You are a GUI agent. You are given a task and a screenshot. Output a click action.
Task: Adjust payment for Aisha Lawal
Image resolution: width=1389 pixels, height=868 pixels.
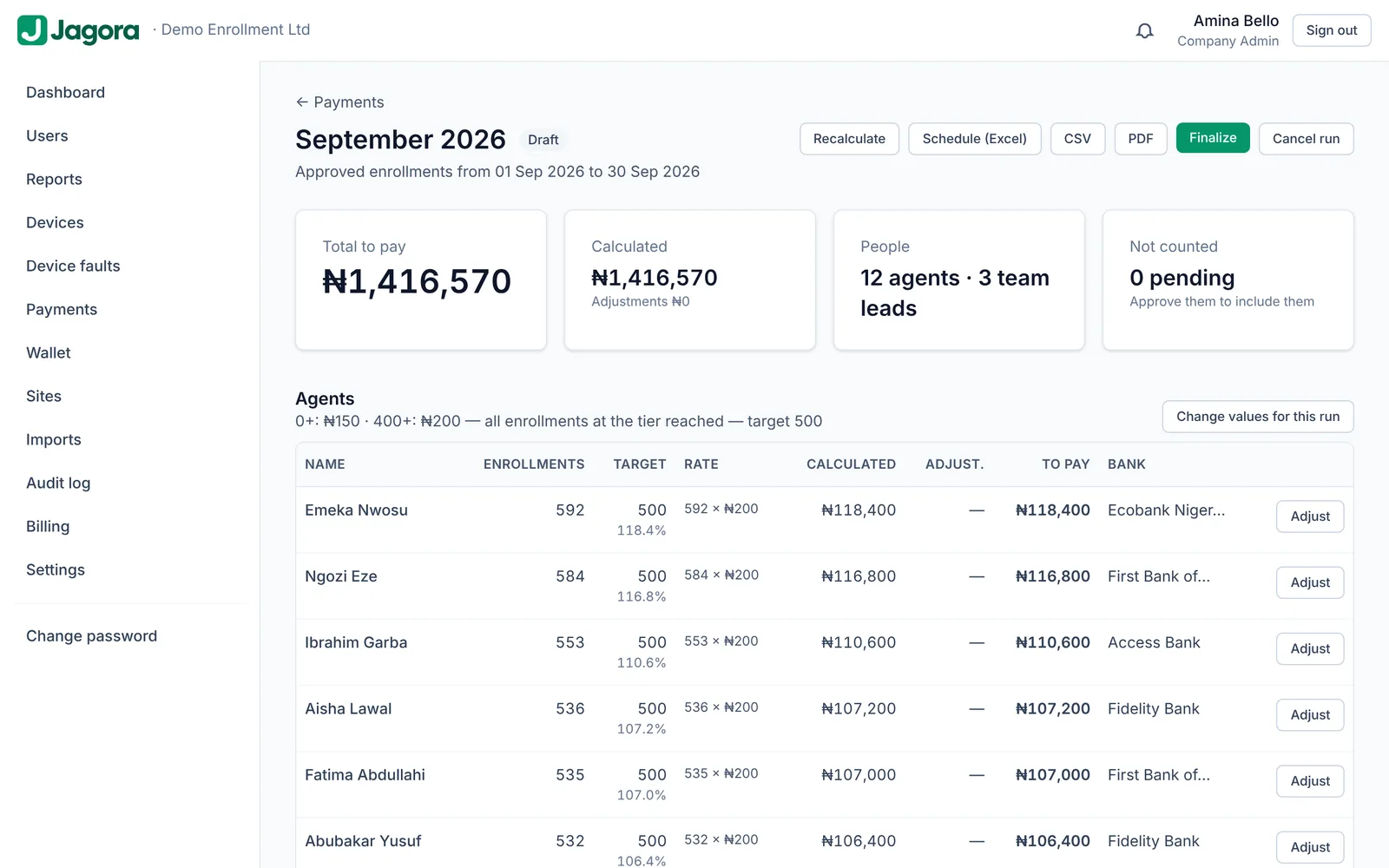tap(1310, 715)
